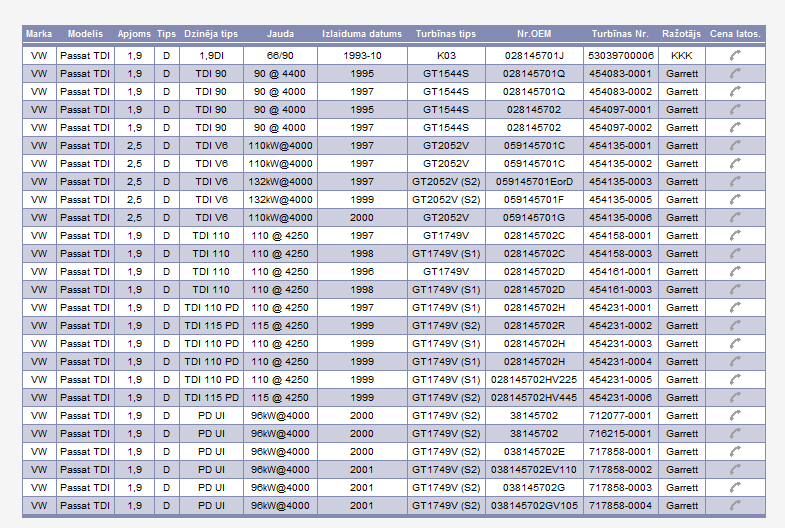The image size is (785, 528).
Task: Click turbine number 716215-0001 cell
Action: point(621,434)
